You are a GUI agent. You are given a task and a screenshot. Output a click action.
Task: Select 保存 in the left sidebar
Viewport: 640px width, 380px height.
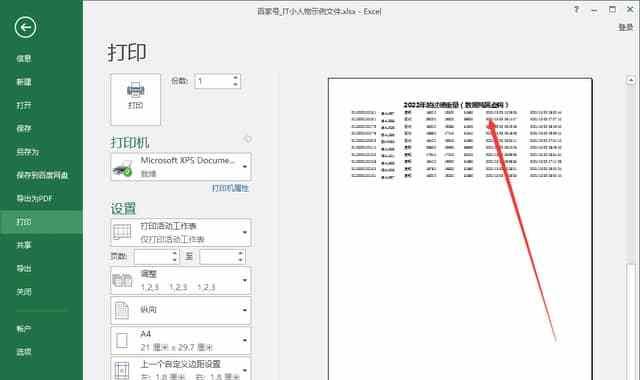(x=24, y=129)
